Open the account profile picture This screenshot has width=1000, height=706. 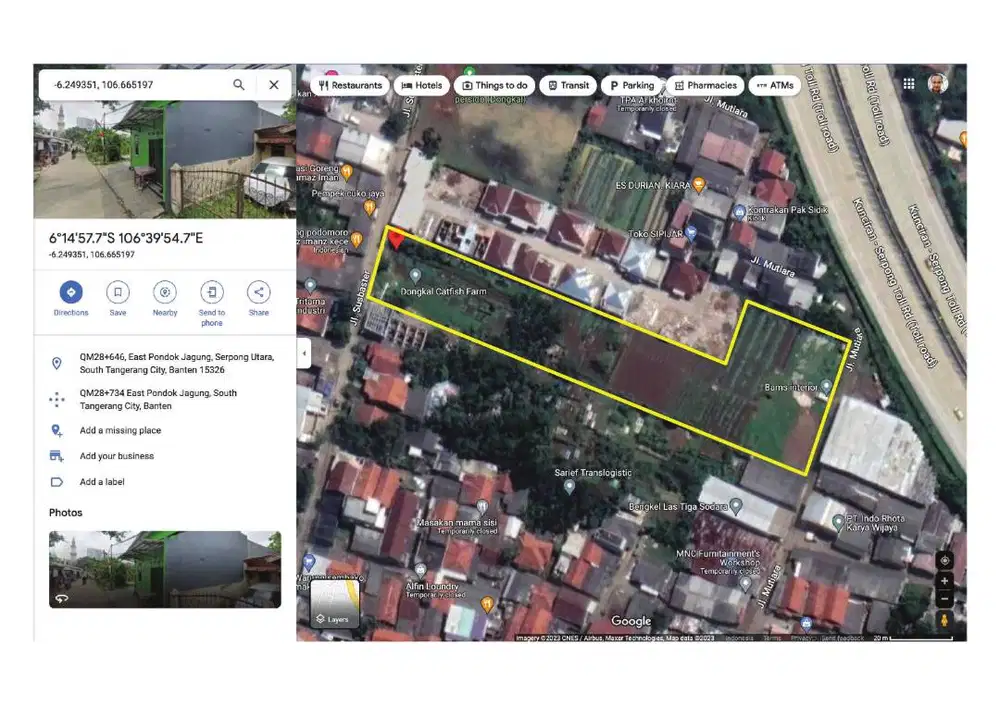click(x=938, y=84)
